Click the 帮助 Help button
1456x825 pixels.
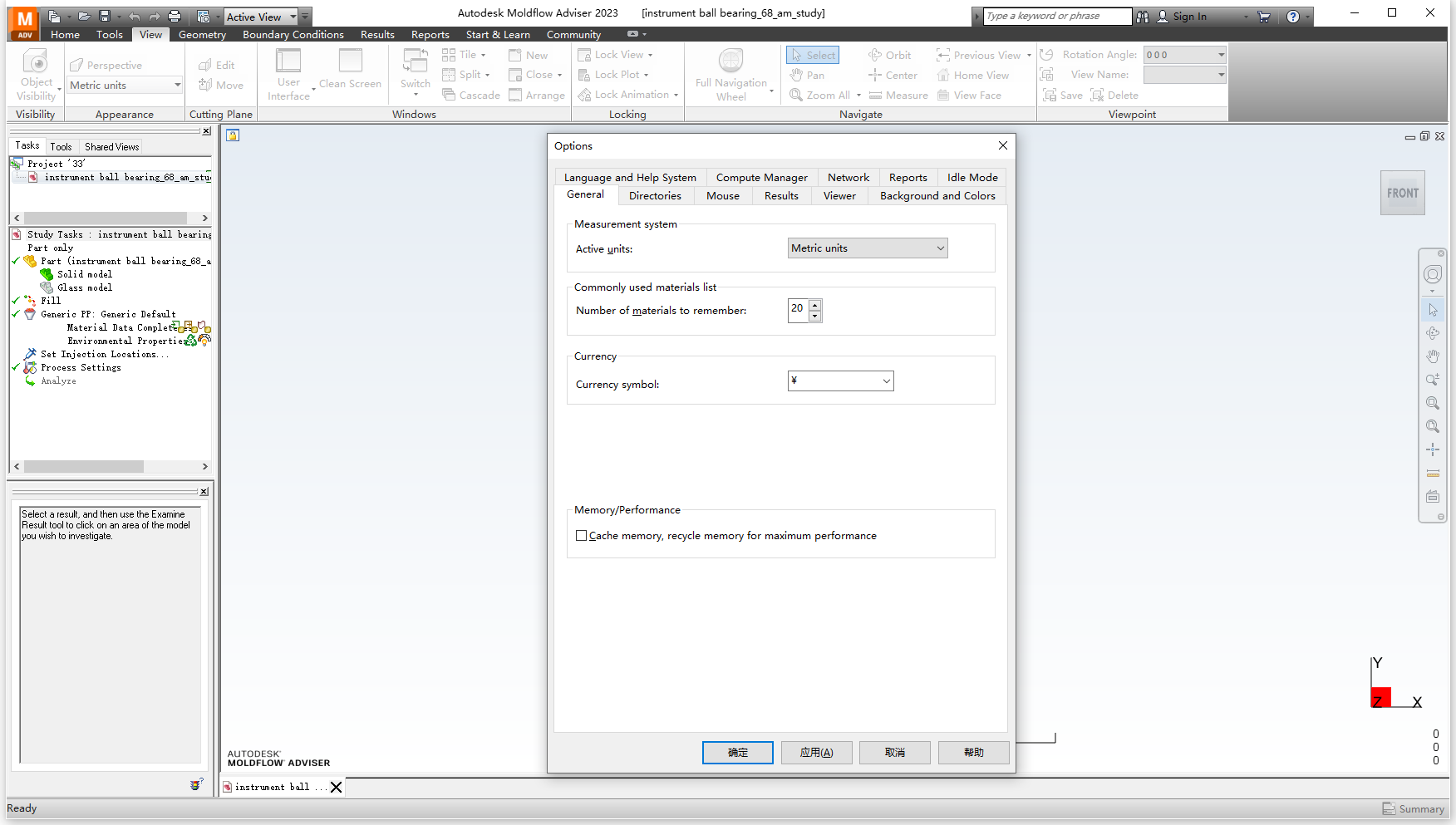tap(974, 753)
